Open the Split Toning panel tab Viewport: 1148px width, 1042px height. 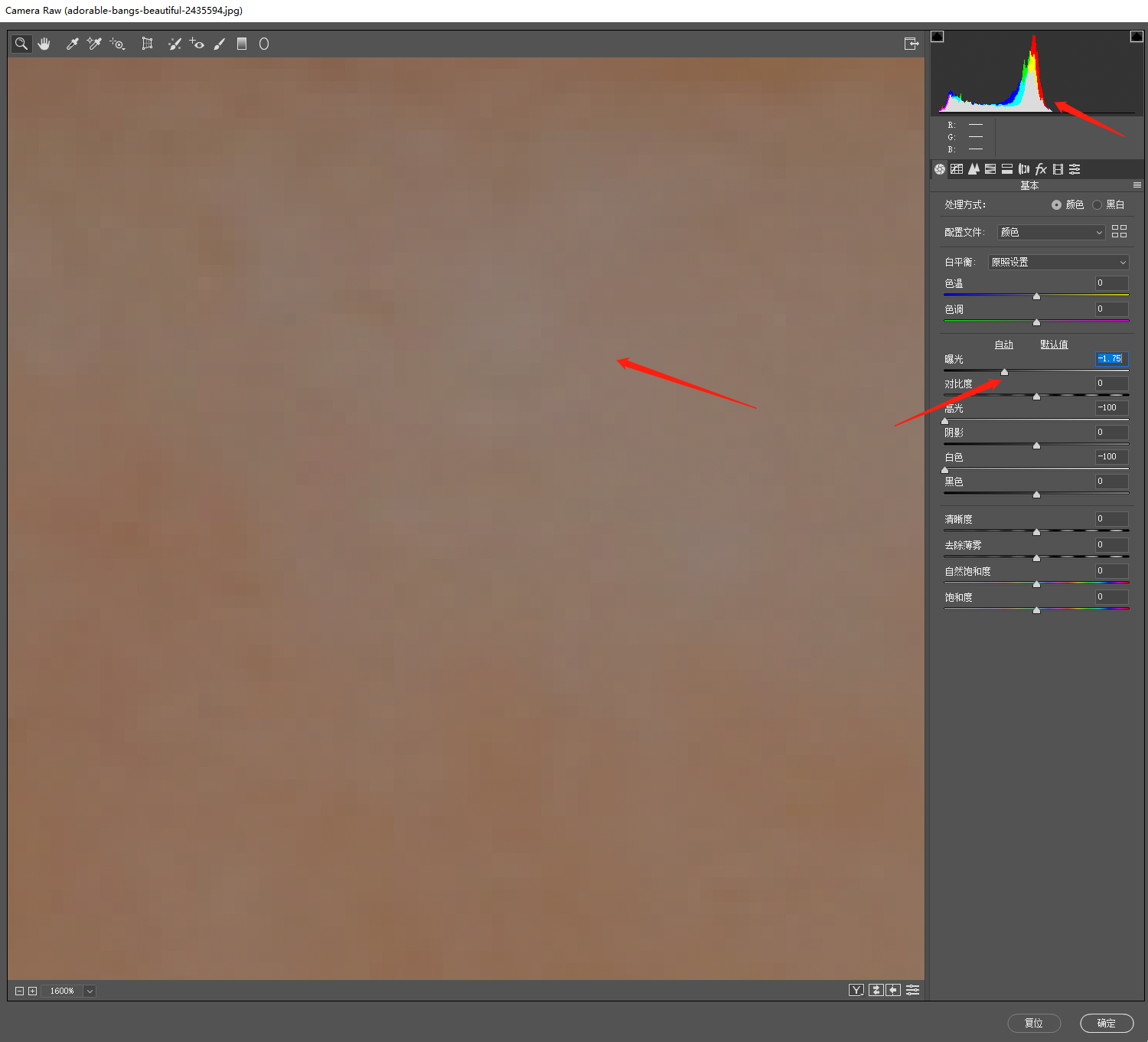(x=1007, y=169)
